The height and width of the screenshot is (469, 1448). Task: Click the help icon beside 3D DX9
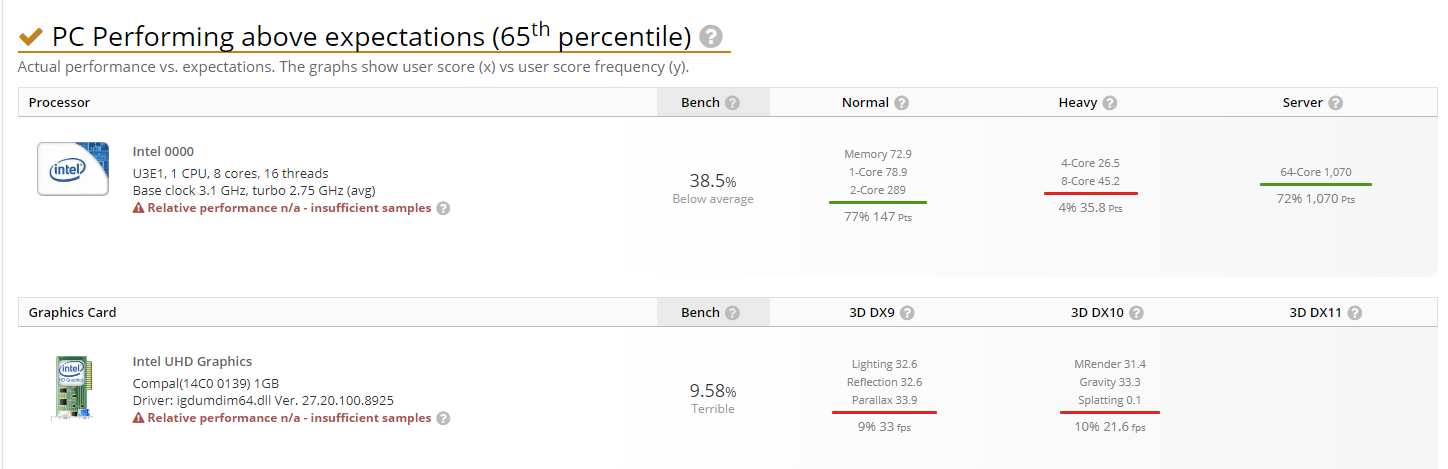click(908, 313)
